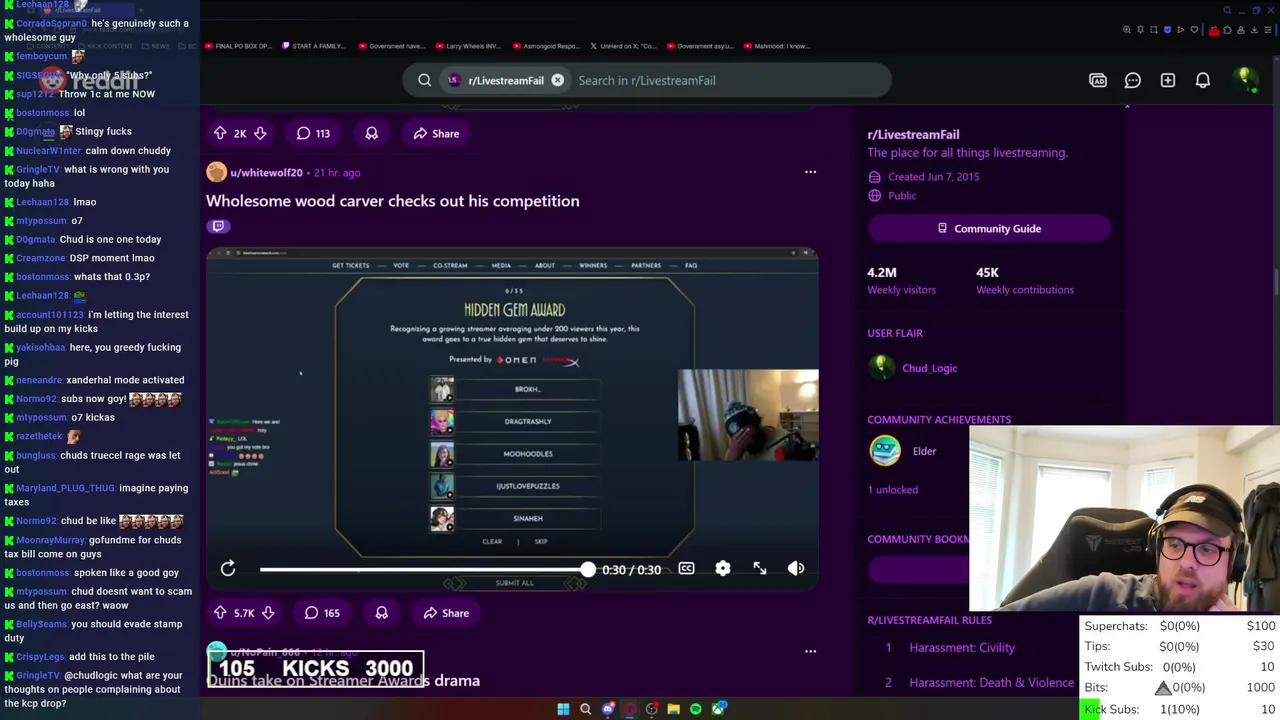Give award on the wood carver post
Image resolution: width=1280 pixels, height=720 pixels.
pos(381,613)
